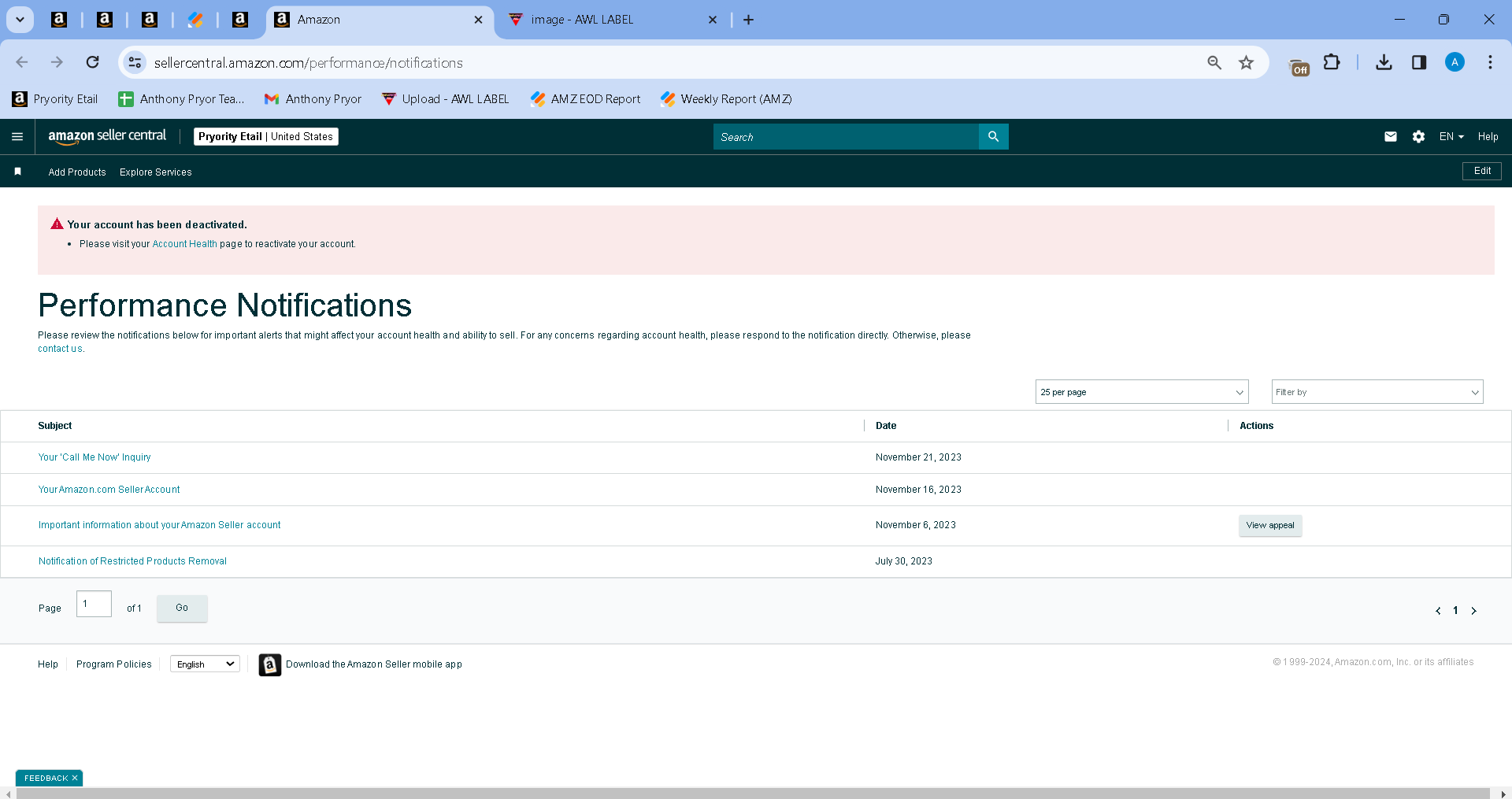Open the Weekly Report (AMZ) bookmark
The width and height of the screenshot is (1512, 799).
727,99
